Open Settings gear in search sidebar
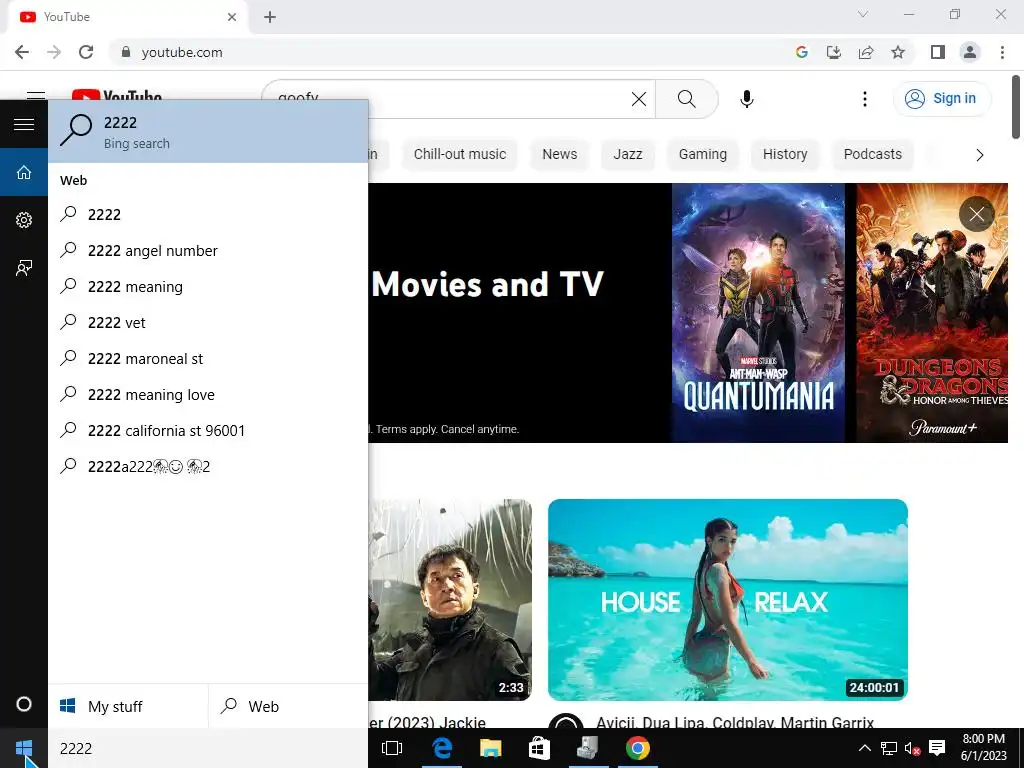 point(24,220)
